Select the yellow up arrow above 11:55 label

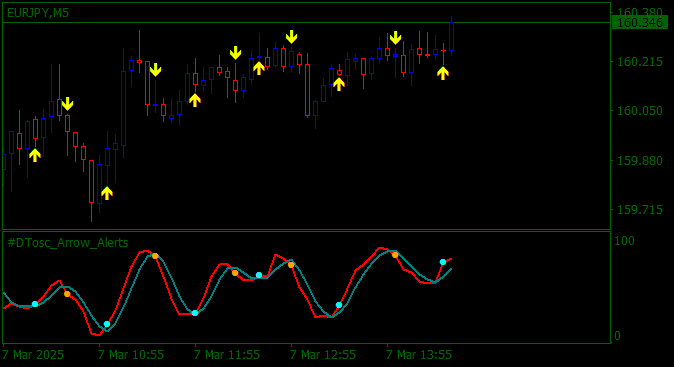[195, 100]
